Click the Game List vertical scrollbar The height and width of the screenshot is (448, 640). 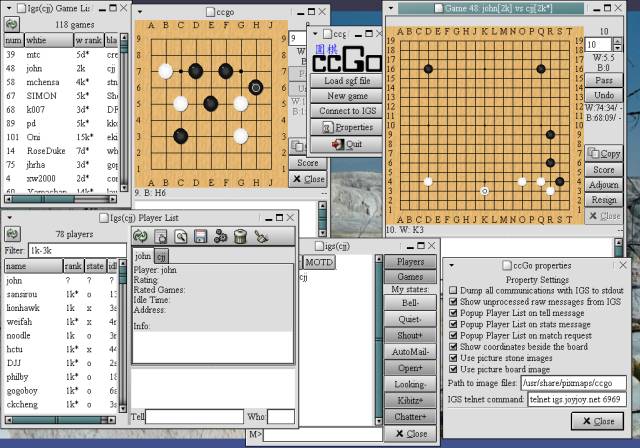pos(124,112)
